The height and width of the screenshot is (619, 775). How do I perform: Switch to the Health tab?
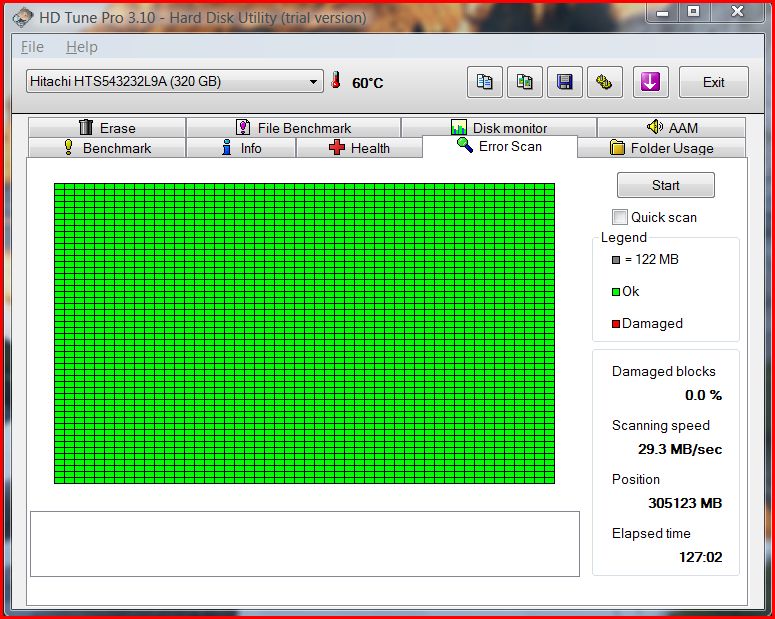click(359, 148)
